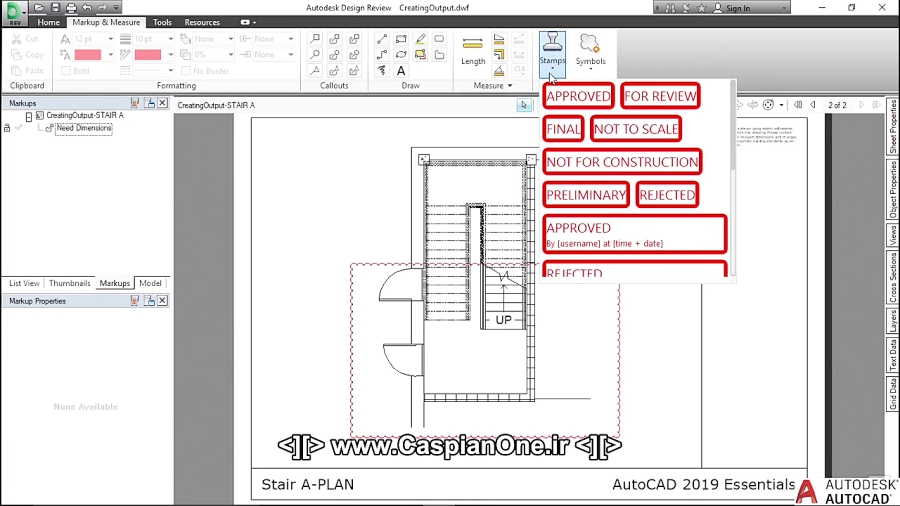Open the Model tab
The width and height of the screenshot is (900, 506).
150,283
